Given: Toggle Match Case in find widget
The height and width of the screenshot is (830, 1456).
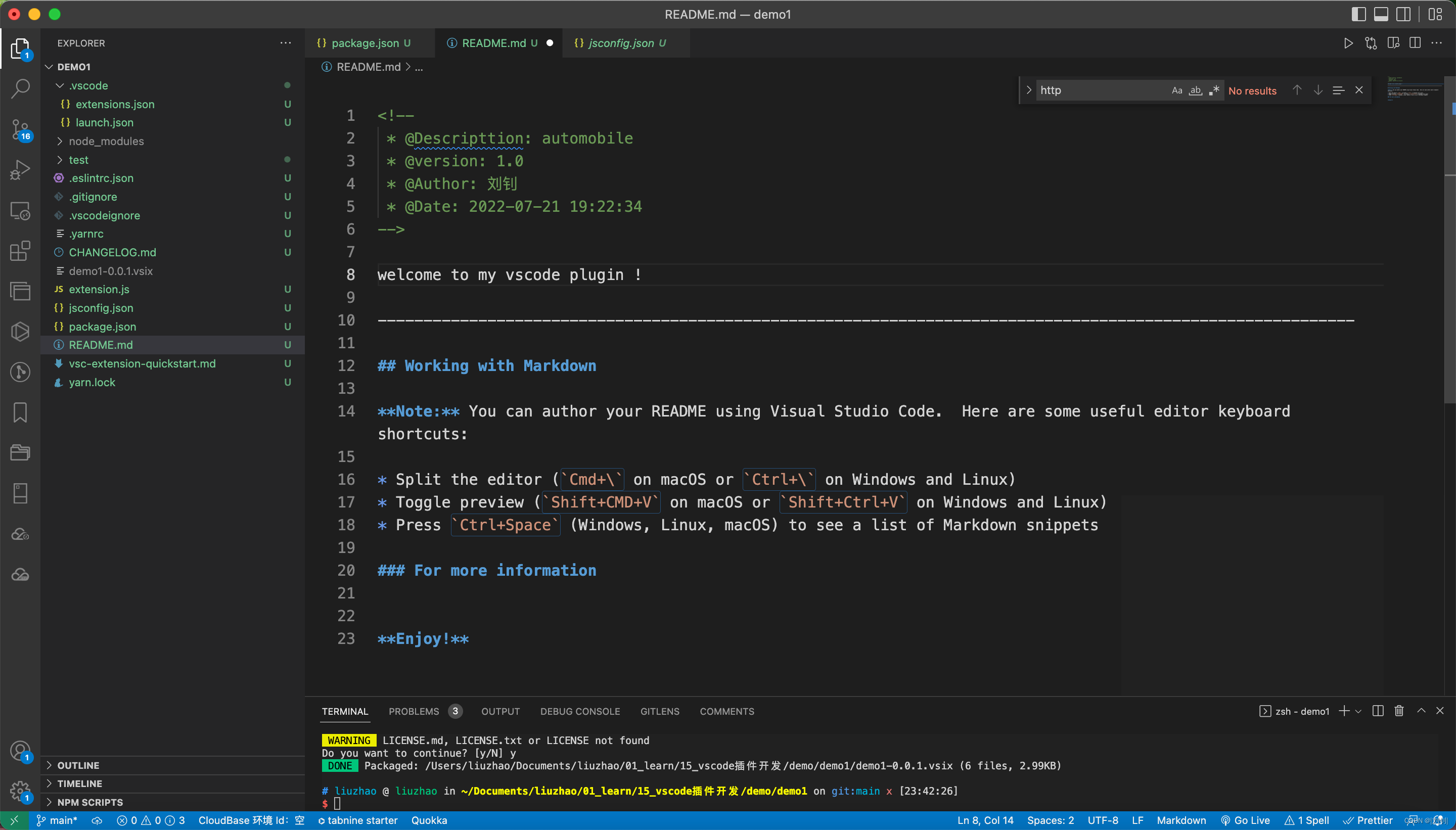Looking at the screenshot, I should click(1176, 90).
